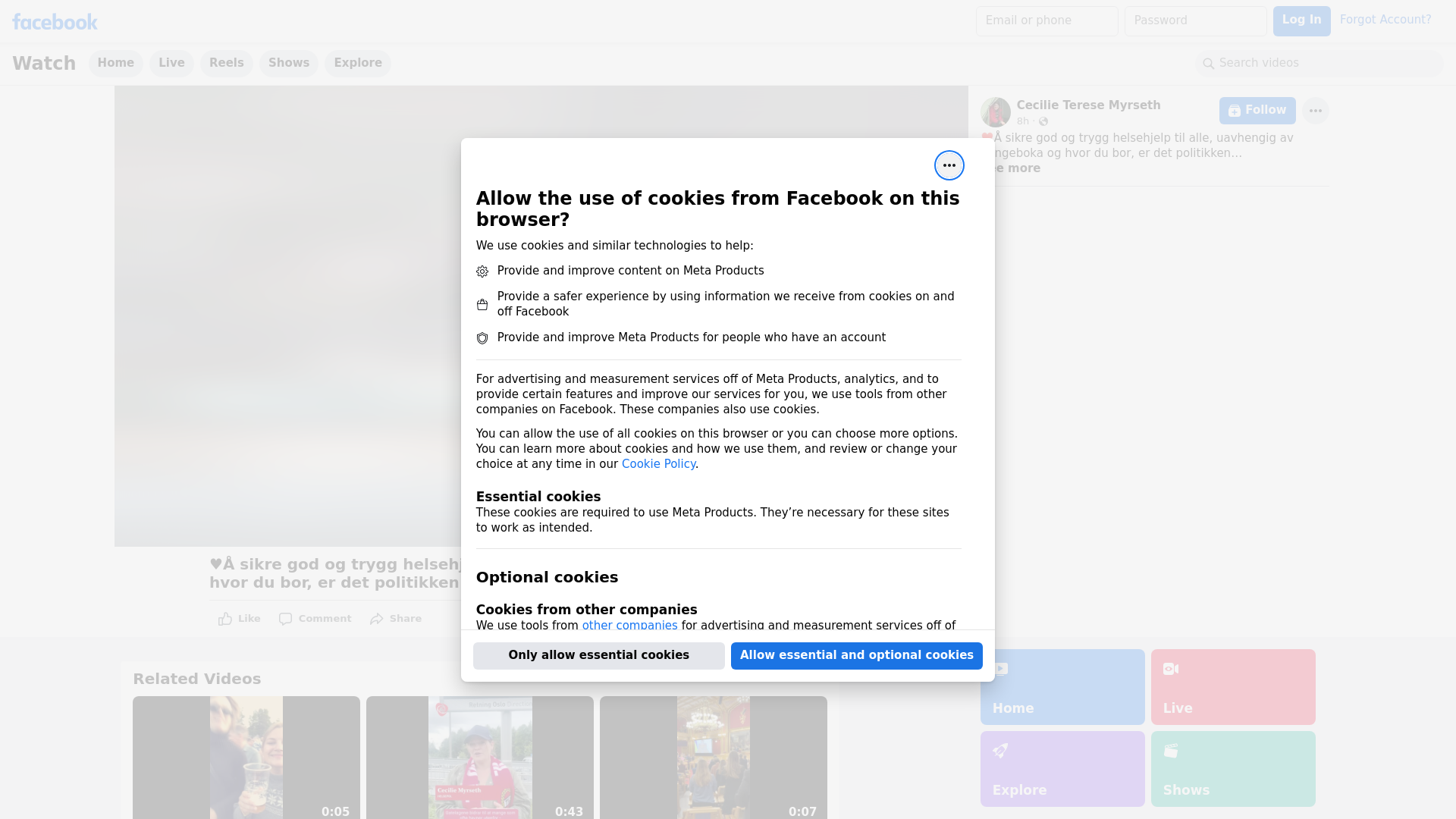Open the Home tile in the sidebar grid
Viewport: 1456px width, 819px height.
1062,687
